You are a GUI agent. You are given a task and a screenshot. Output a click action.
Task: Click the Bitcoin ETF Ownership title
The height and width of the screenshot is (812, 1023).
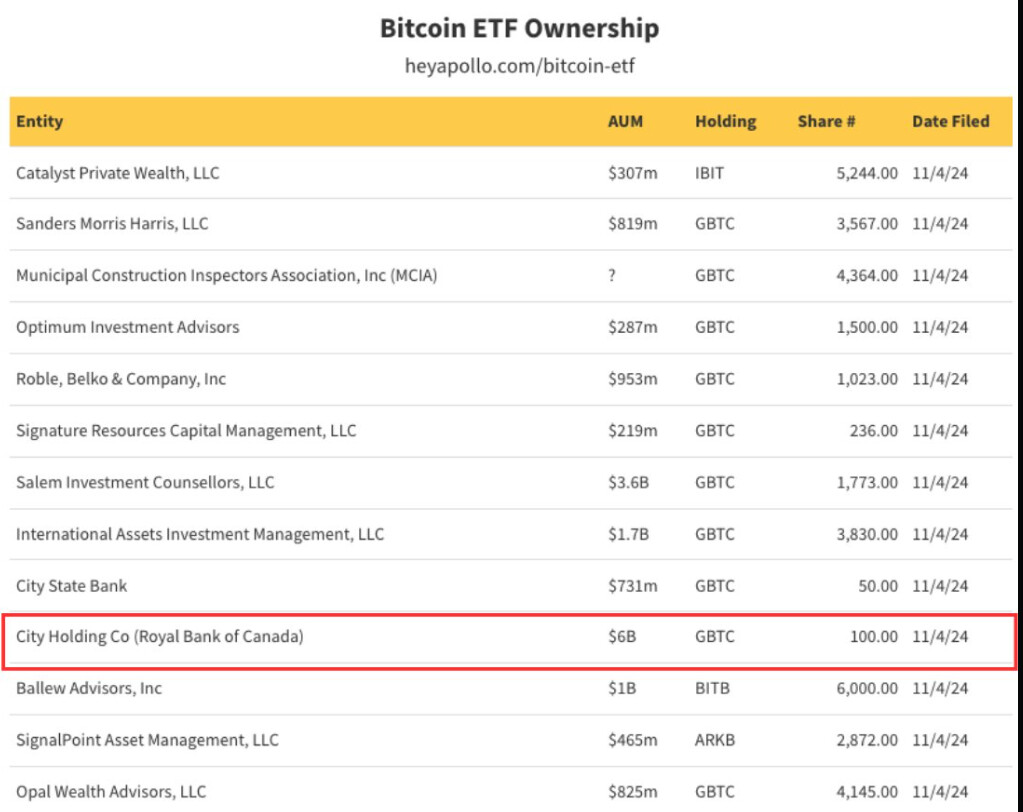[x=519, y=28]
